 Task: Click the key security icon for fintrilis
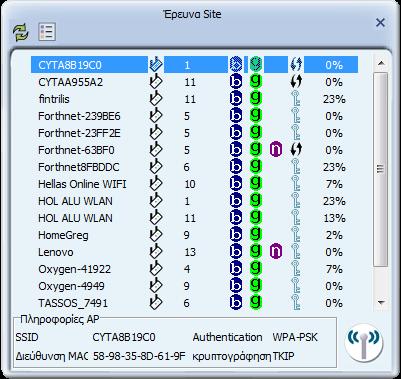(295, 99)
